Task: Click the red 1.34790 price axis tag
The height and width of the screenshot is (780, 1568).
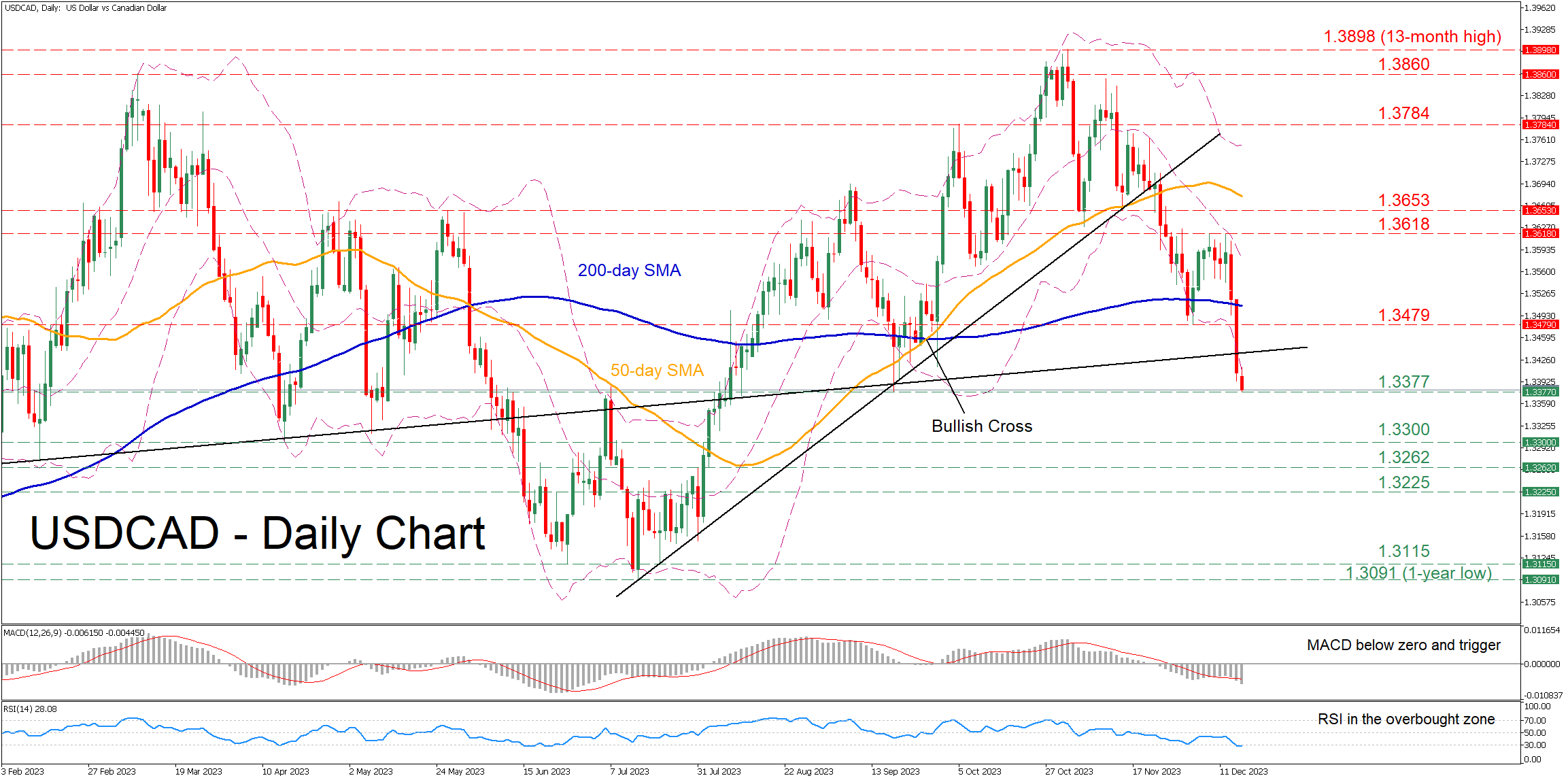Action: click(x=1539, y=325)
